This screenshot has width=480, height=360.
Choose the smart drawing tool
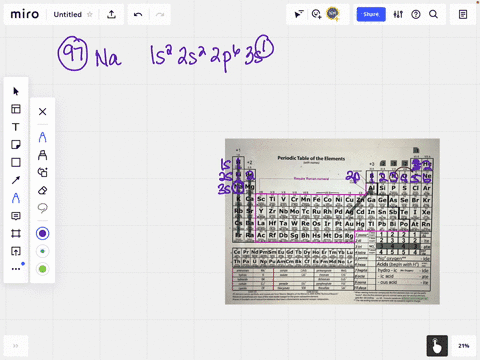coord(42,172)
